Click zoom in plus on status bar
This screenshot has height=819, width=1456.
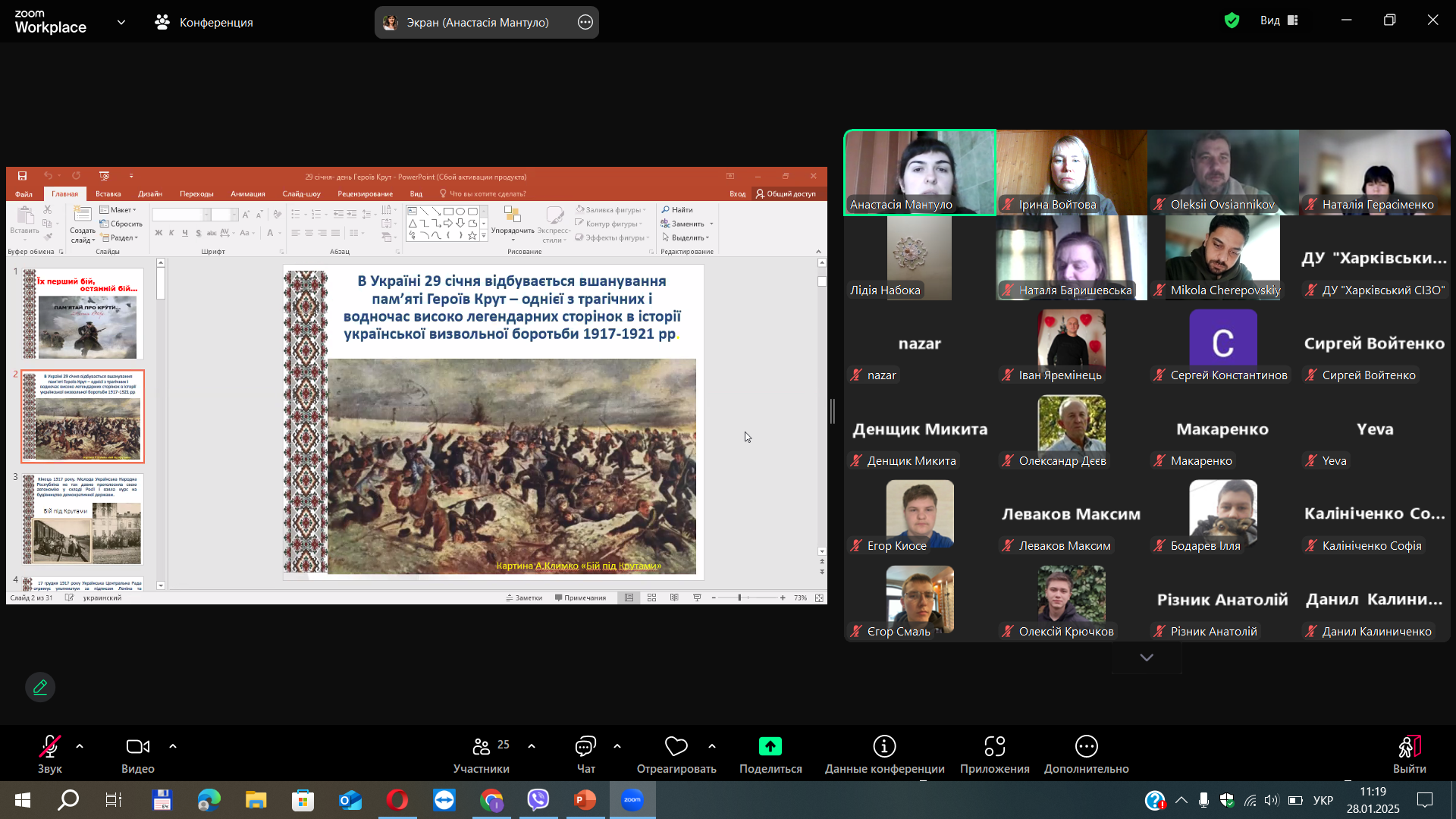tap(783, 598)
